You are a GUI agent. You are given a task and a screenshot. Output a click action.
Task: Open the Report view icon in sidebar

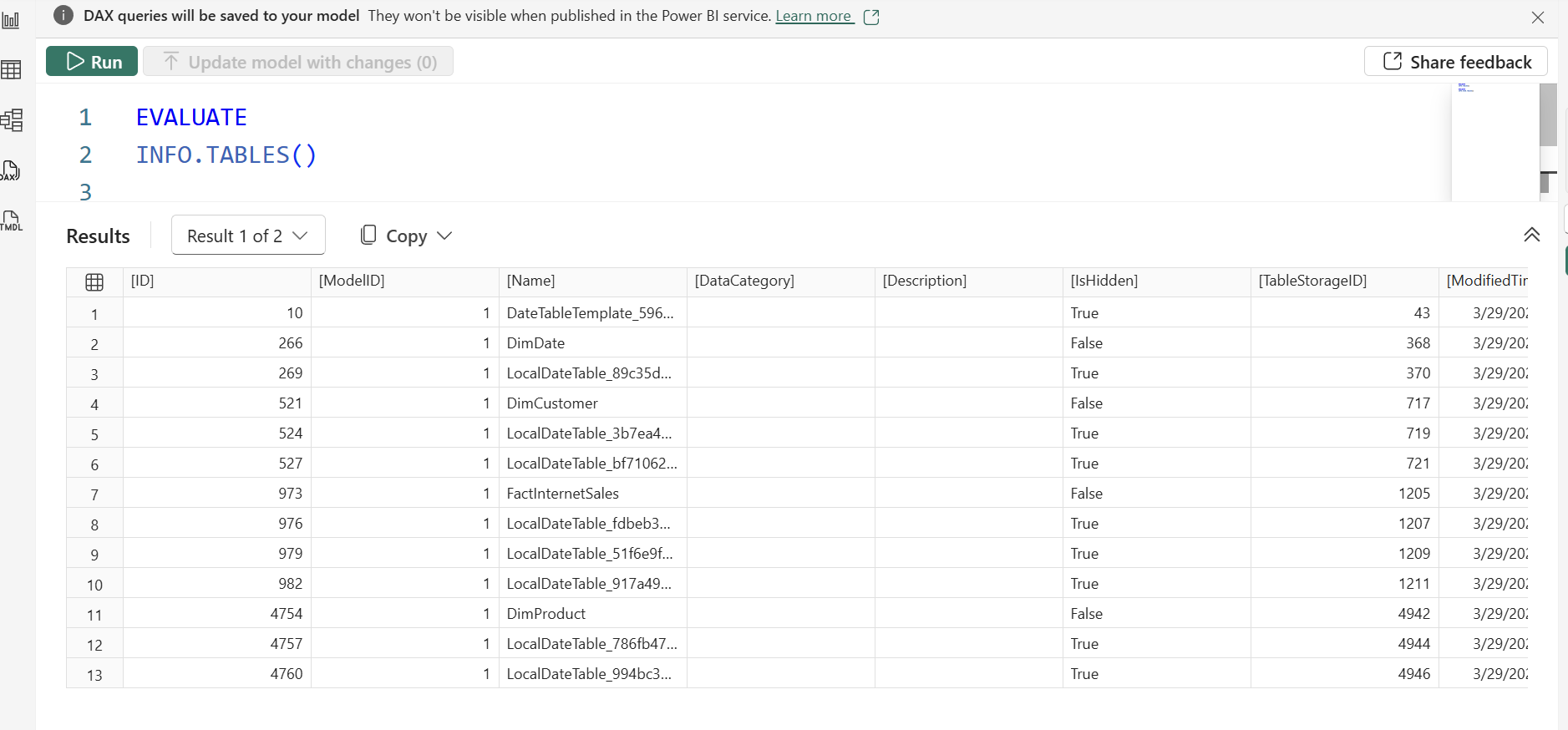[11, 20]
